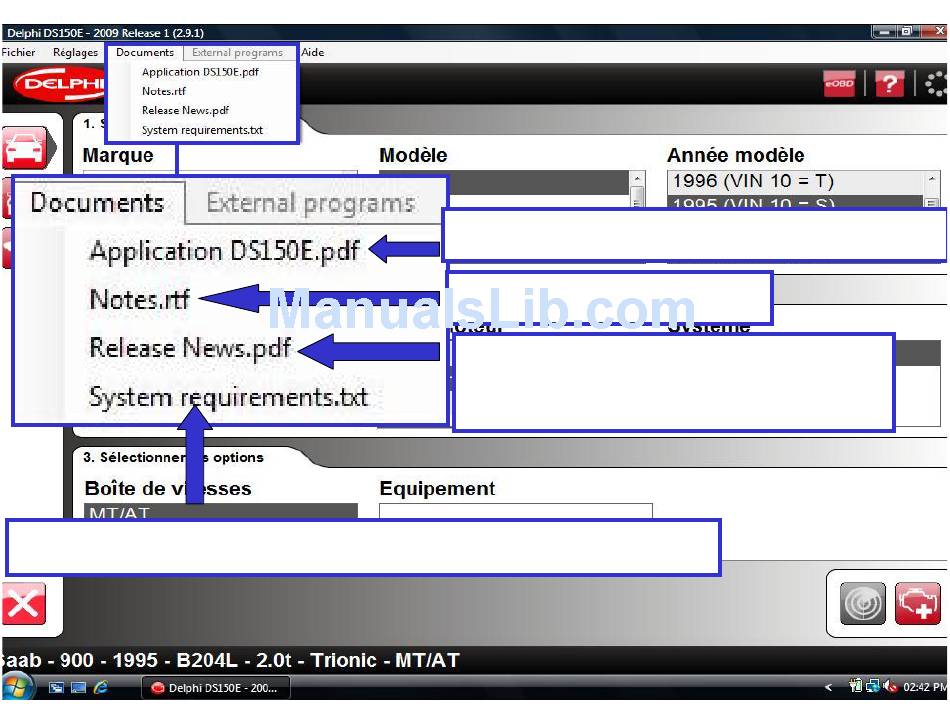Open the Windows Start button
This screenshot has height=725, width=950.
click(17, 687)
